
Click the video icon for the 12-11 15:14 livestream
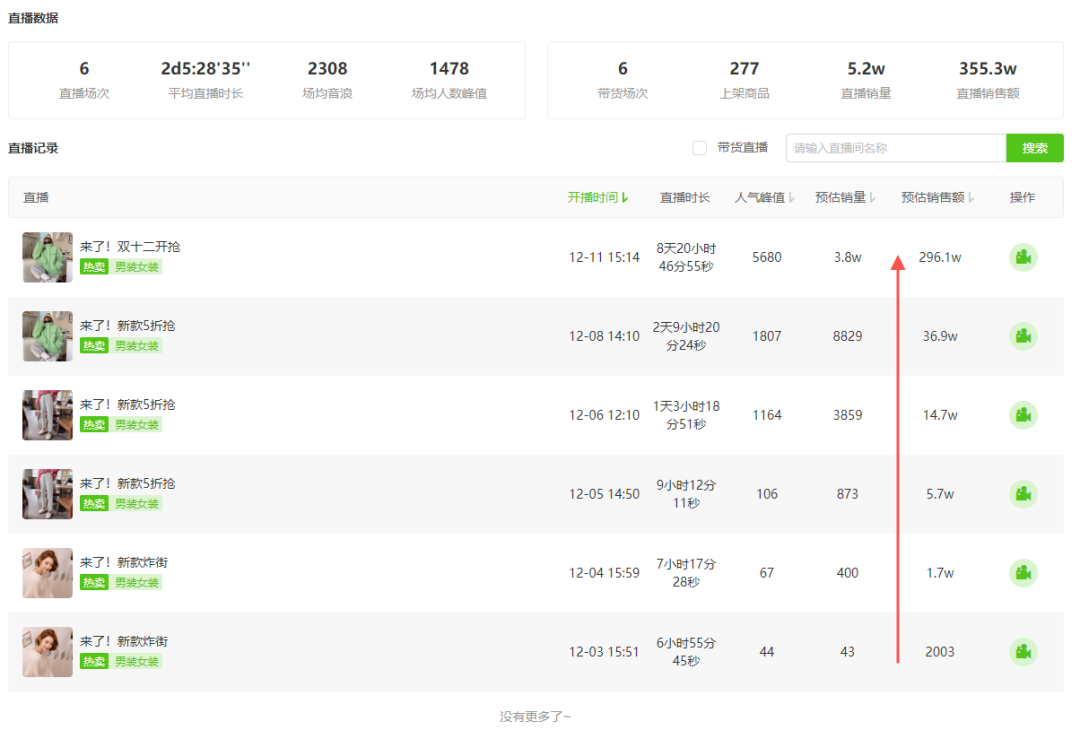1022,257
